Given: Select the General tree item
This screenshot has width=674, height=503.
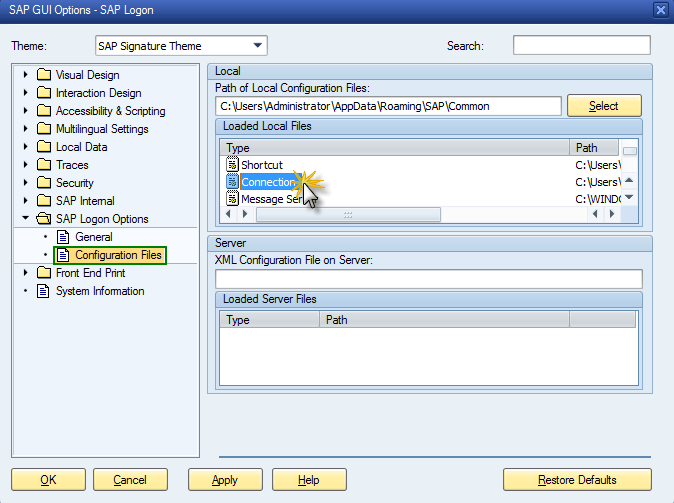Looking at the screenshot, I should (x=94, y=237).
